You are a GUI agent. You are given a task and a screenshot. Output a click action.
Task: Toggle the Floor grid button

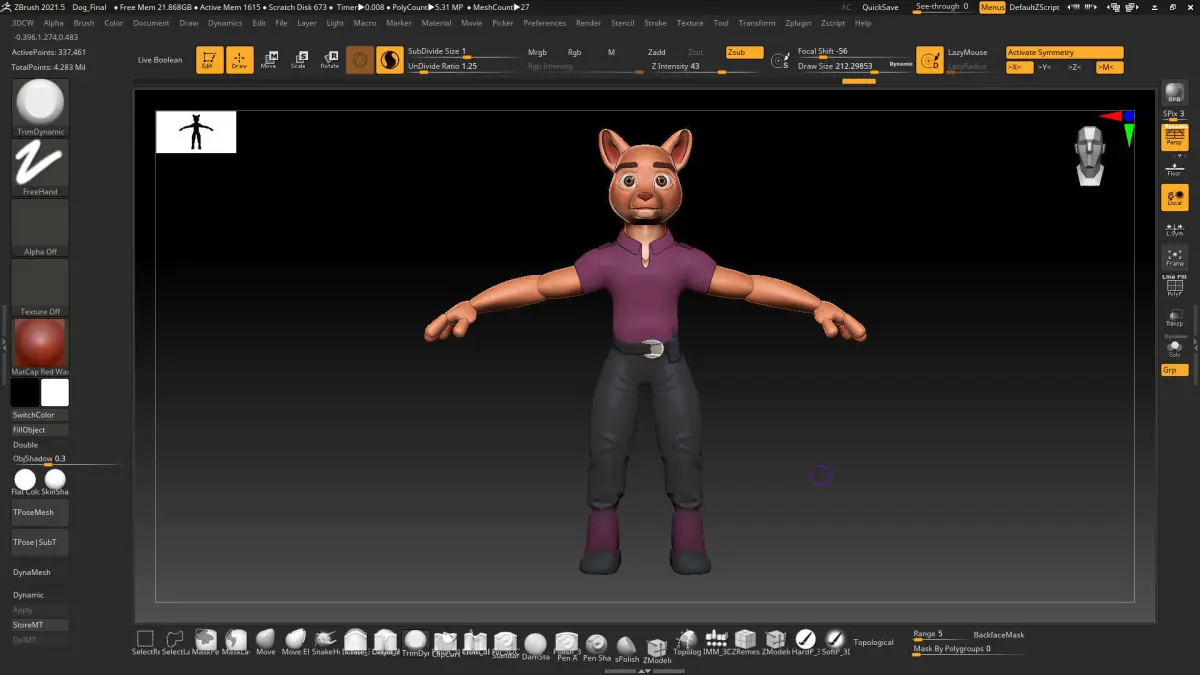(x=1174, y=168)
